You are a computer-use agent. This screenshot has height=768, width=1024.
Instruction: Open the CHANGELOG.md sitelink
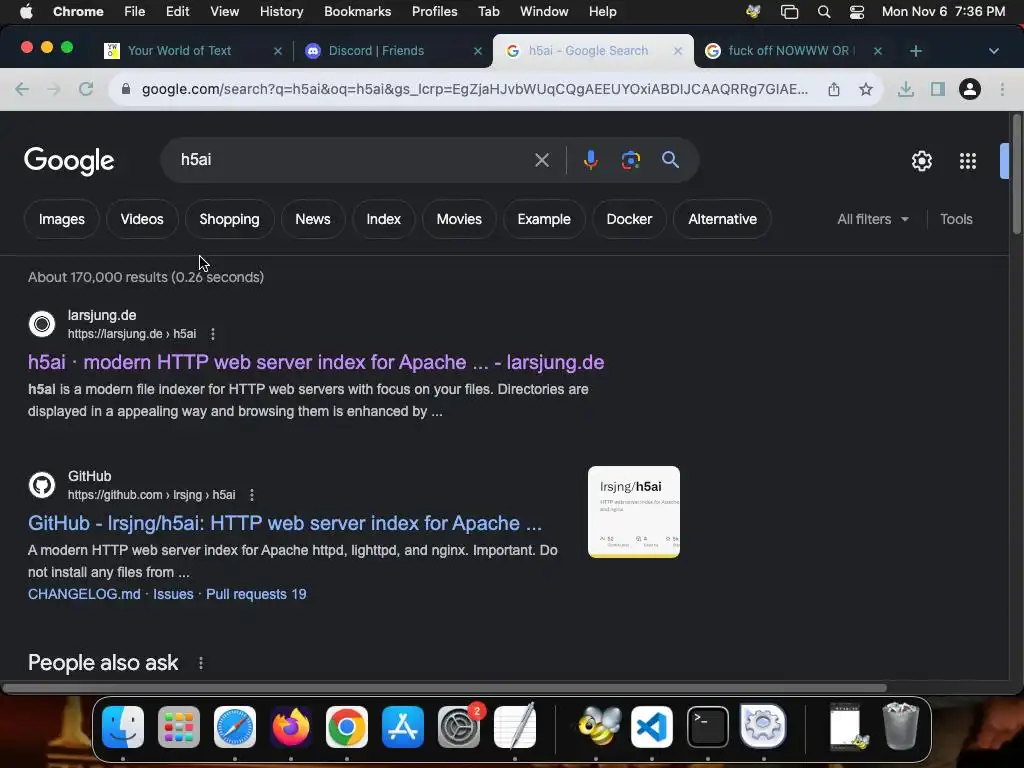pos(84,594)
